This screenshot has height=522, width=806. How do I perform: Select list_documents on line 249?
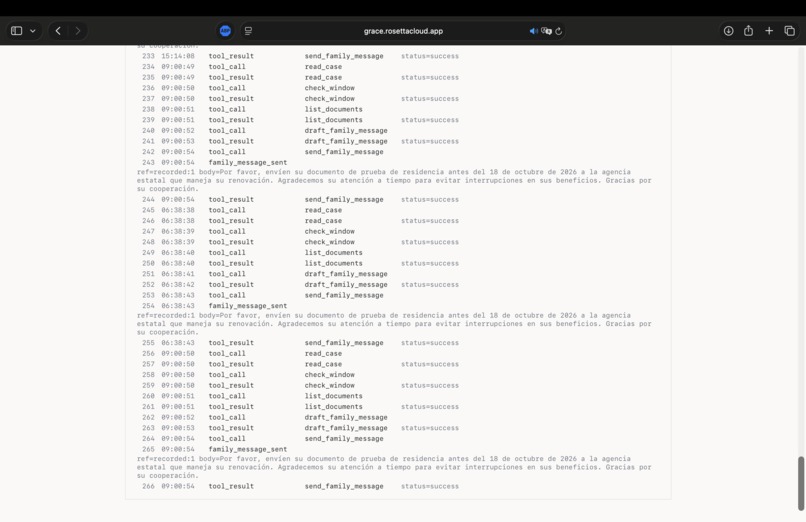coord(334,253)
